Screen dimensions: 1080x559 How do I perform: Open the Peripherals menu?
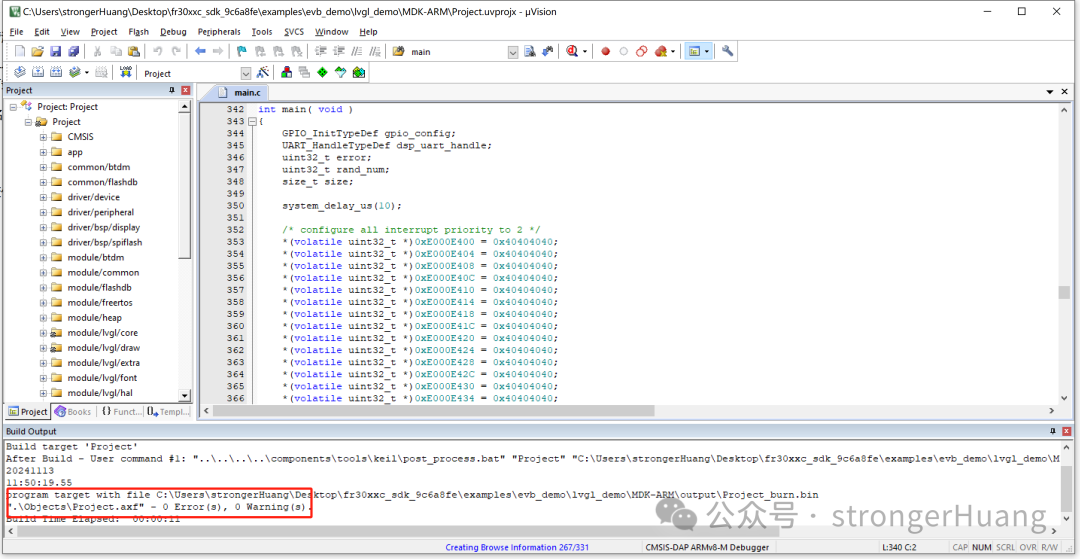pyautogui.click(x=219, y=32)
